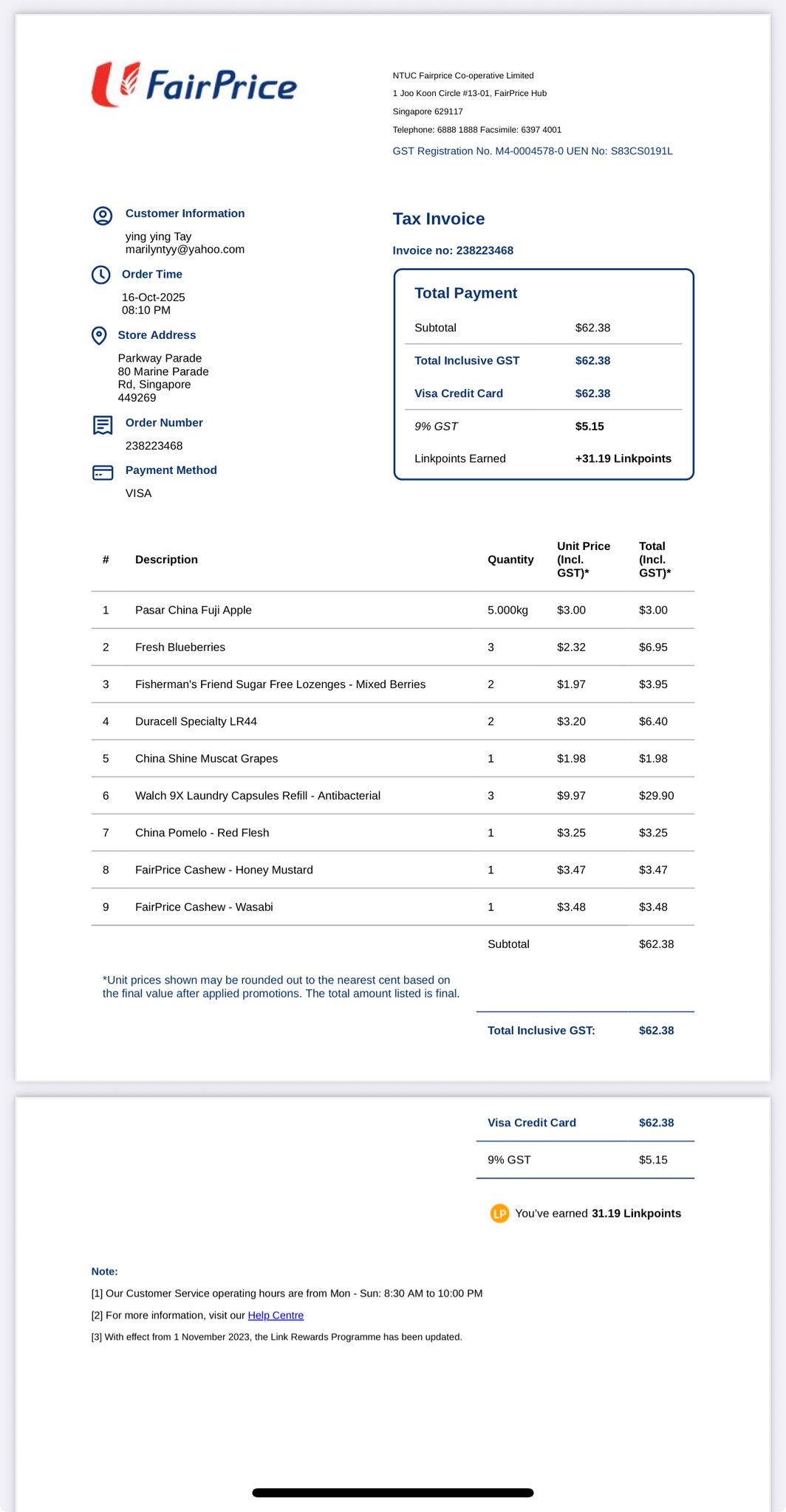The width and height of the screenshot is (786, 1512).
Task: Click the orange LP Linkpoints badge
Action: coord(500,1213)
